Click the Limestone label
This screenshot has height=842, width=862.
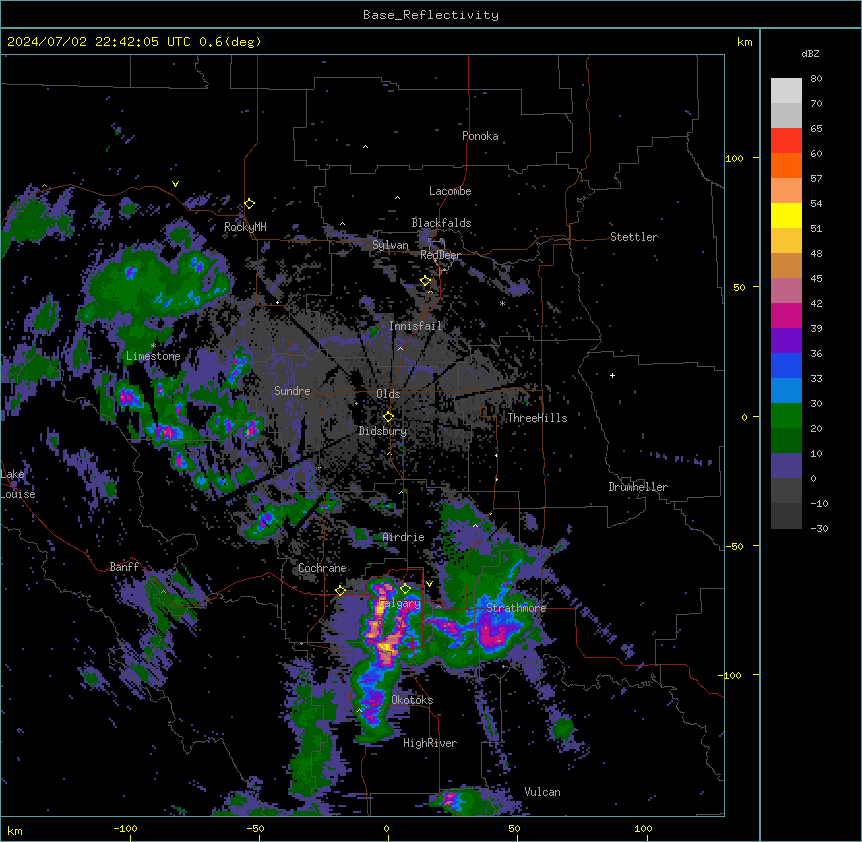153,356
